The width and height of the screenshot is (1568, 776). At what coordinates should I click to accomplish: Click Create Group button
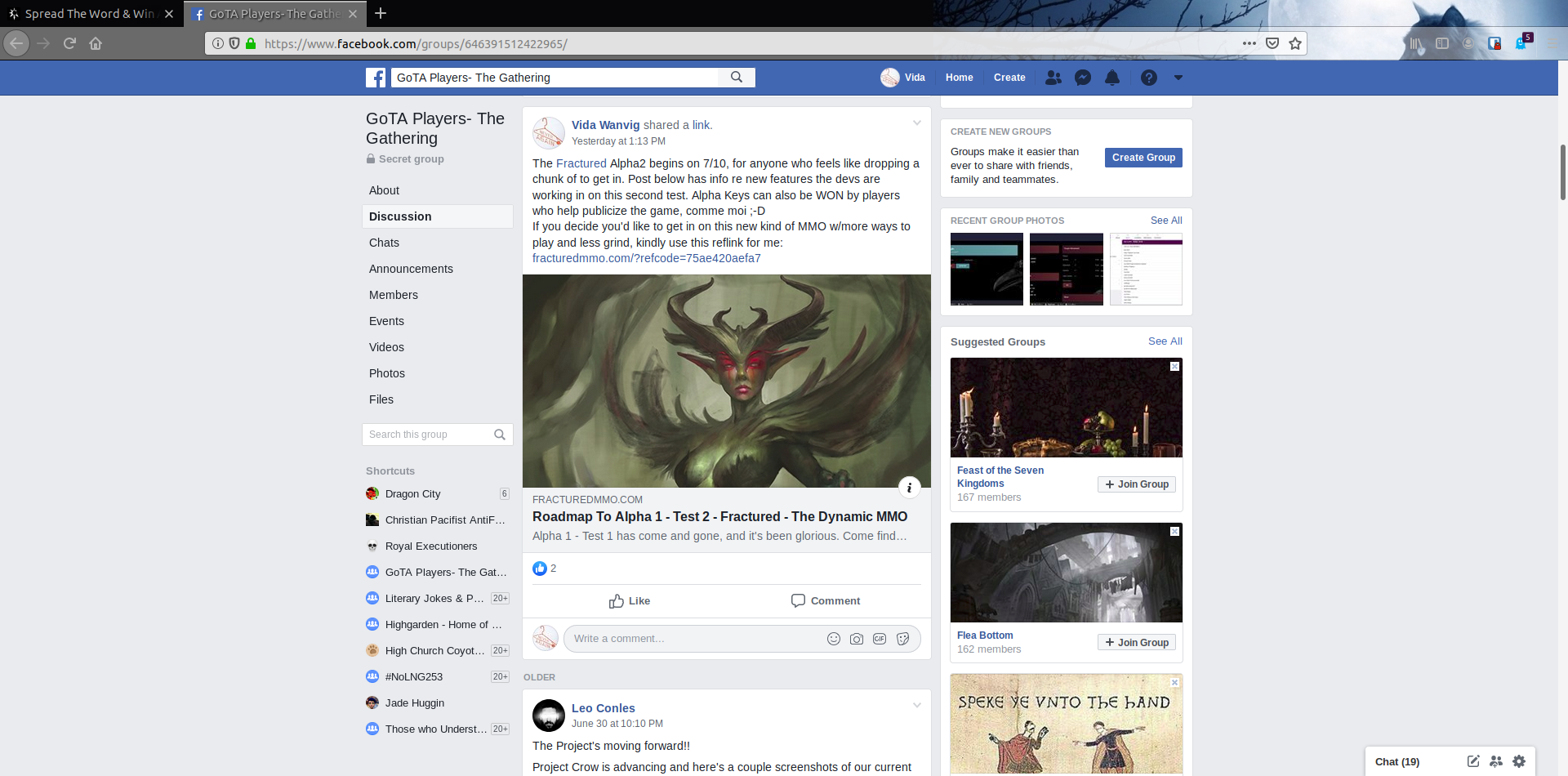pos(1143,158)
